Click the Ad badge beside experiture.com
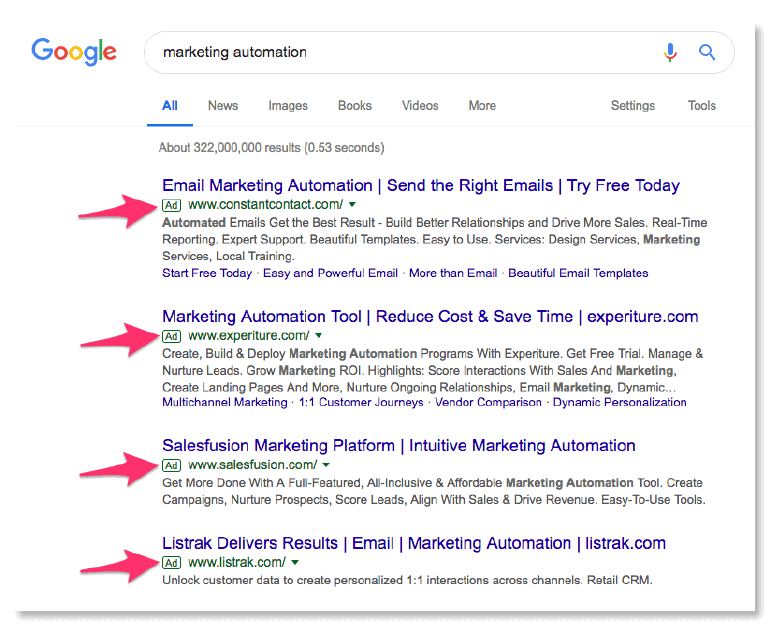Image resolution: width=770 pixels, height=633 pixels. [172, 336]
